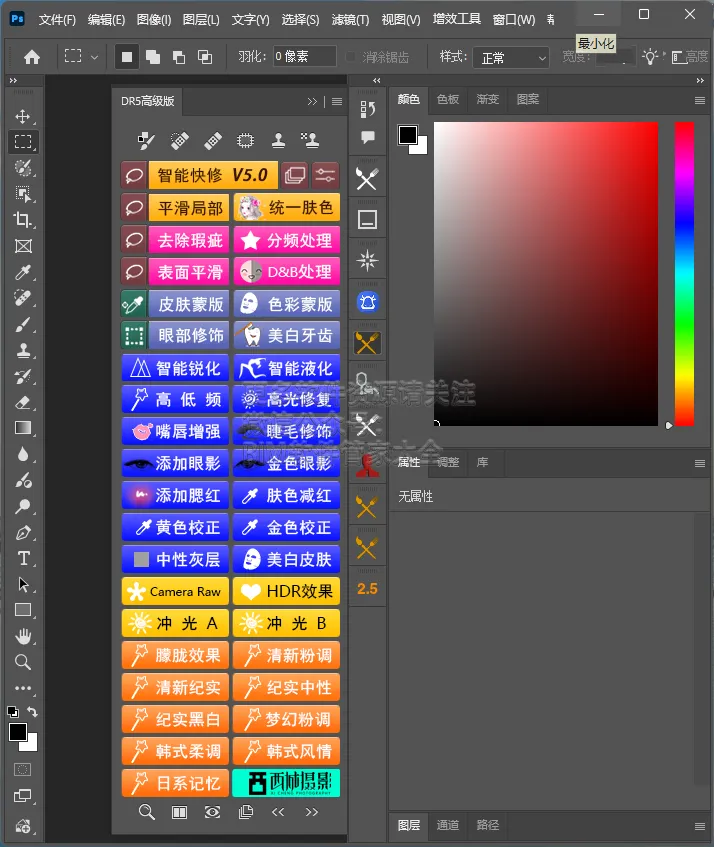Click the 羽化 feather input field
This screenshot has height=847, width=714.
[304, 57]
